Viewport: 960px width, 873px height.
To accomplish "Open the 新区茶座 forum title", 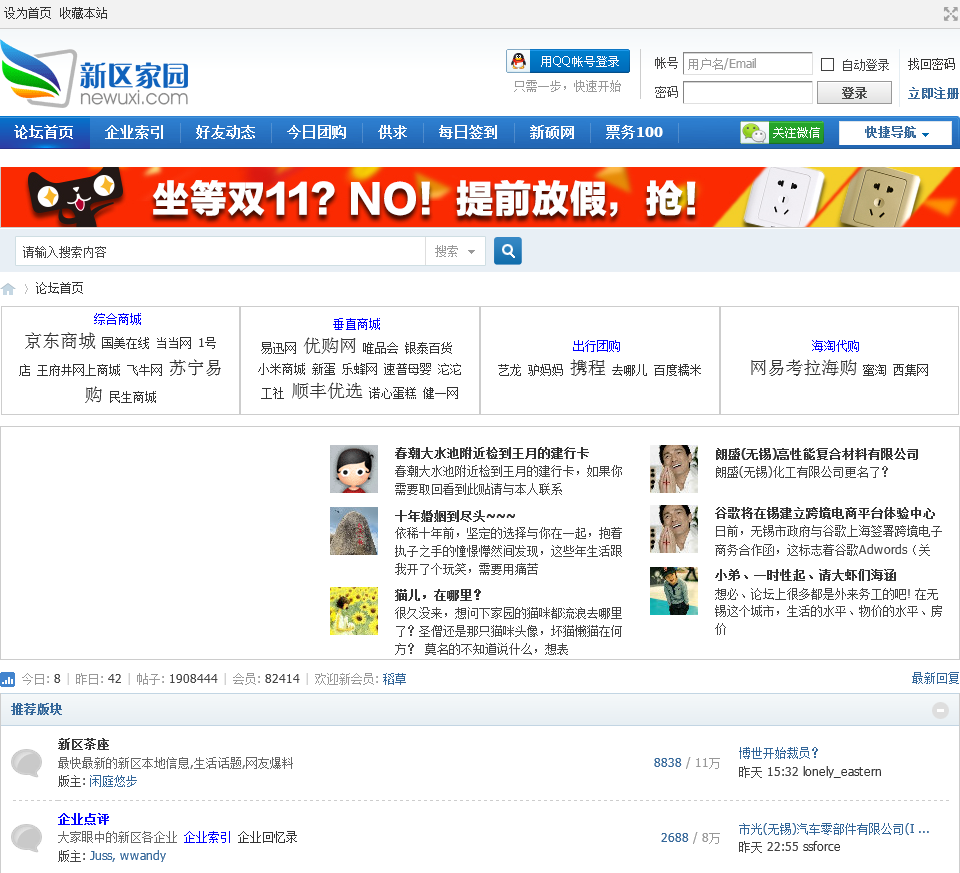I will tap(84, 744).
